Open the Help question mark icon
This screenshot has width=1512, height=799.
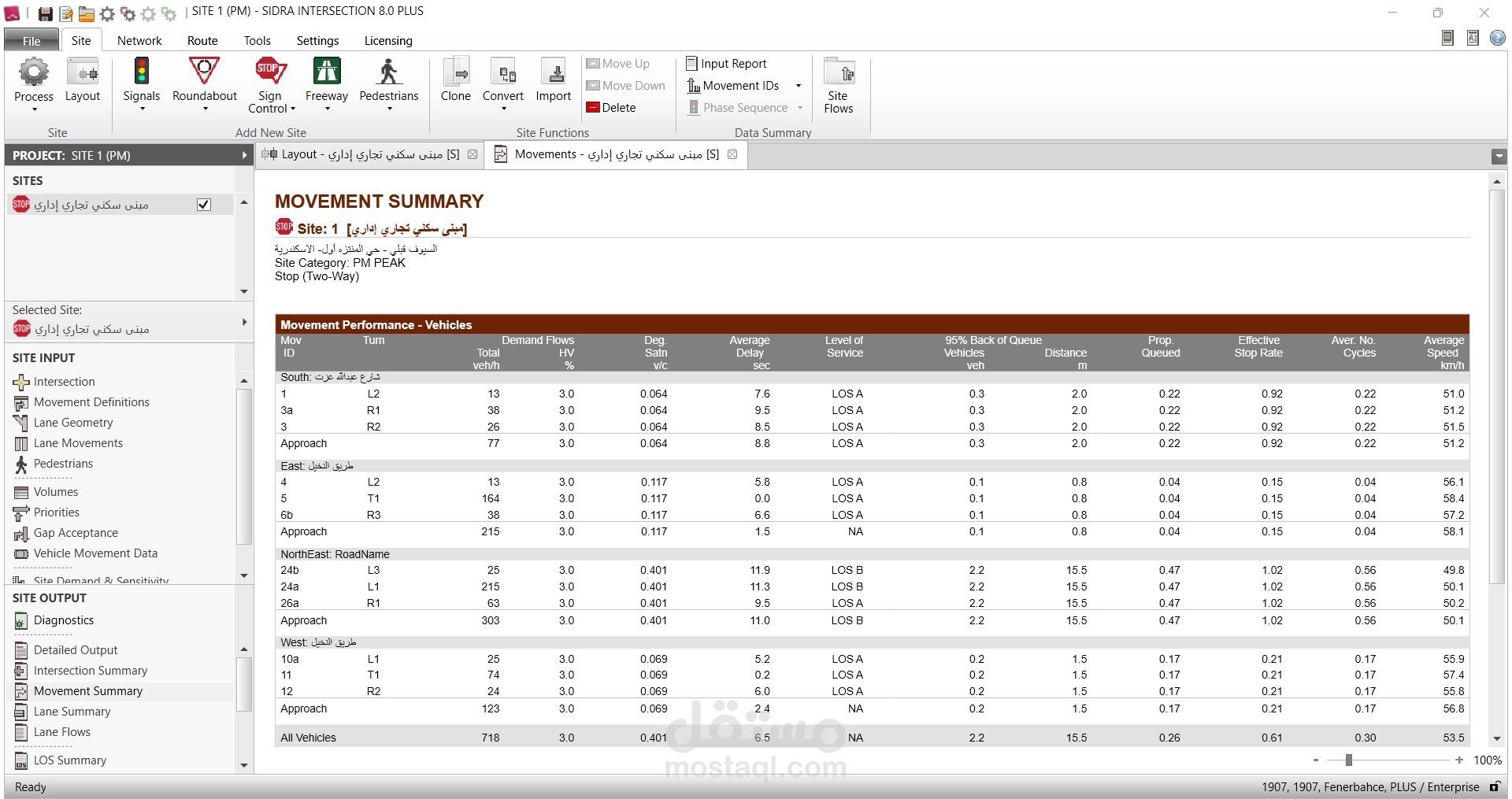tap(1497, 39)
